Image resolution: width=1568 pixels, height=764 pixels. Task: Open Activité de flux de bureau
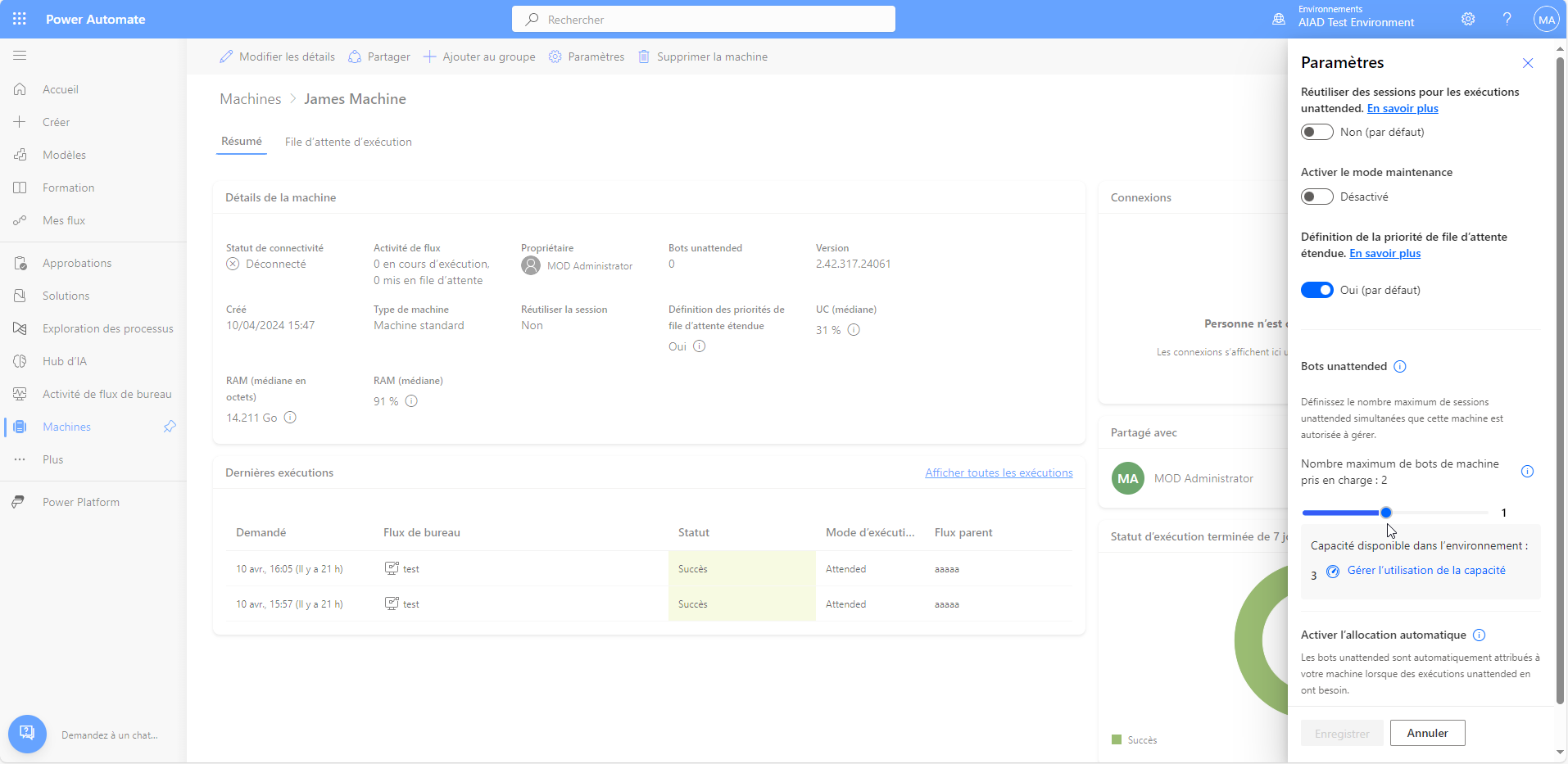point(107,394)
